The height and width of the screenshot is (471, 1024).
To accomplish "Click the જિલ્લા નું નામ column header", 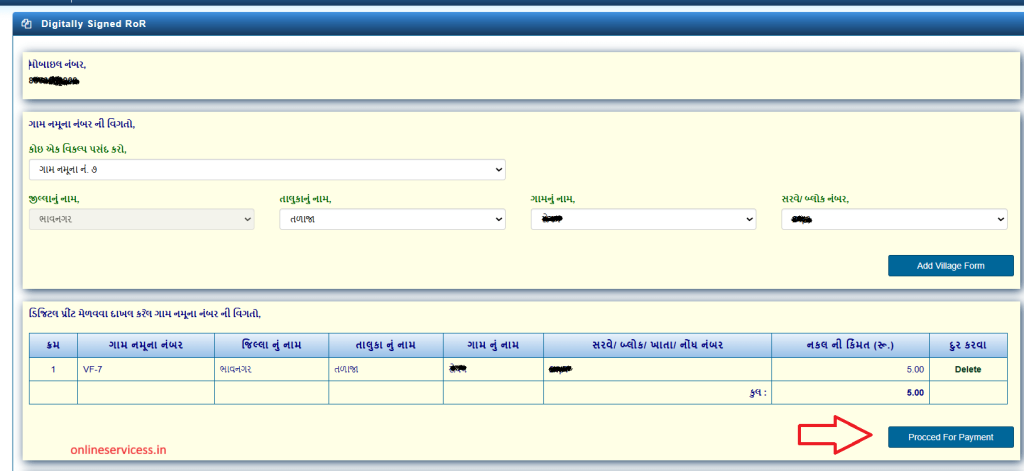I will point(271,345).
